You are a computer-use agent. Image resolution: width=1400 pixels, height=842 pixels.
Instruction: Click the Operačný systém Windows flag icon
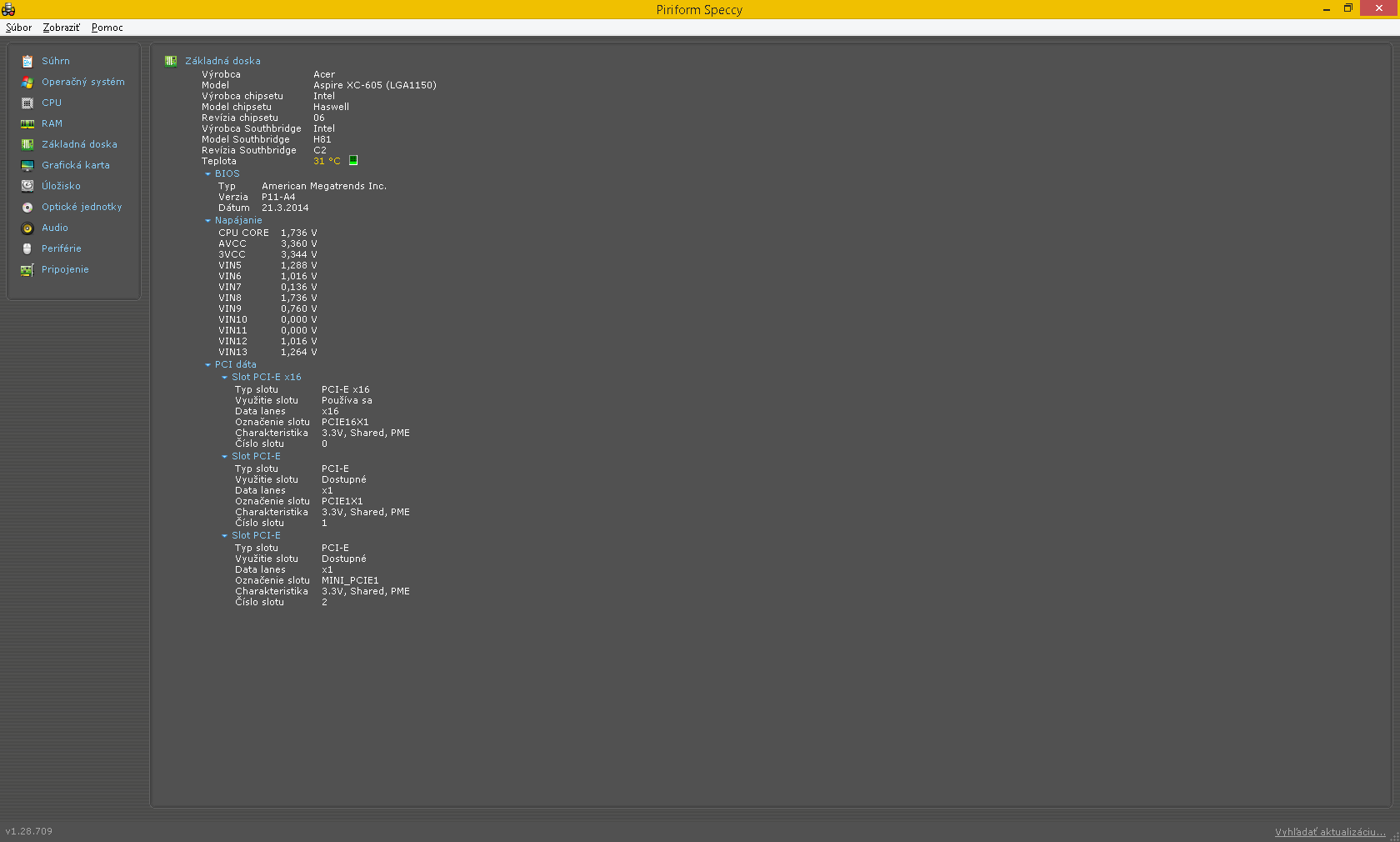(x=27, y=83)
